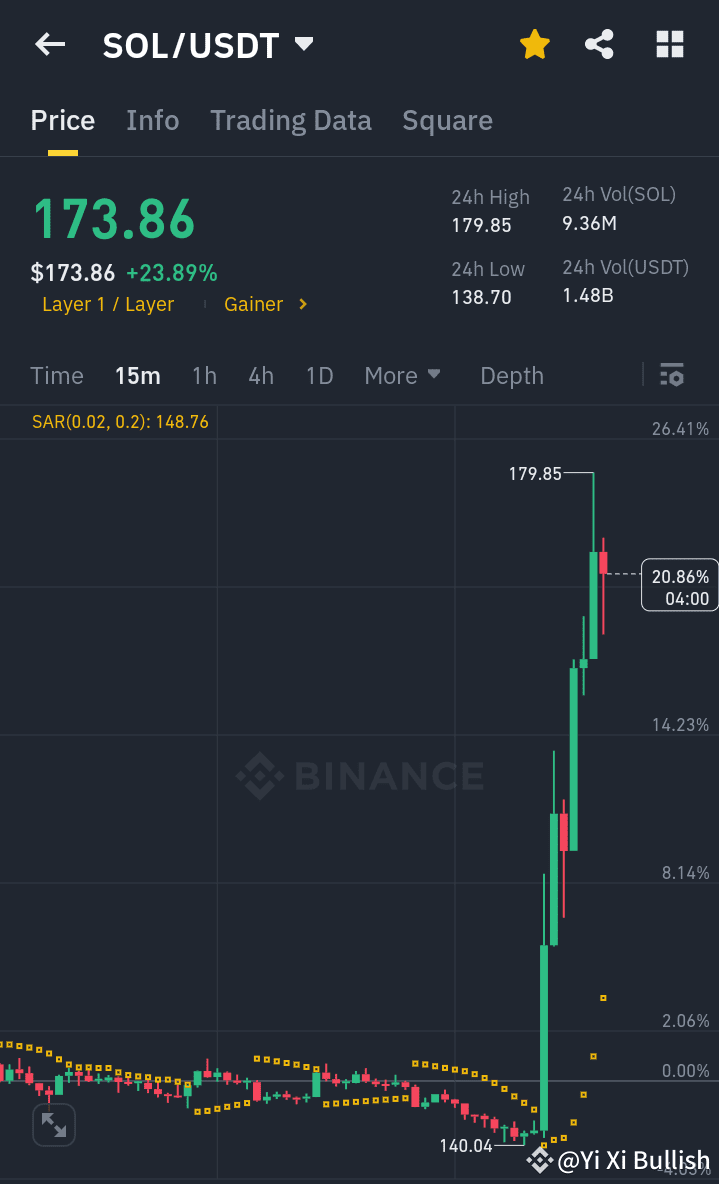Select the 1D timeframe
Image resolution: width=719 pixels, height=1184 pixels.
point(318,375)
